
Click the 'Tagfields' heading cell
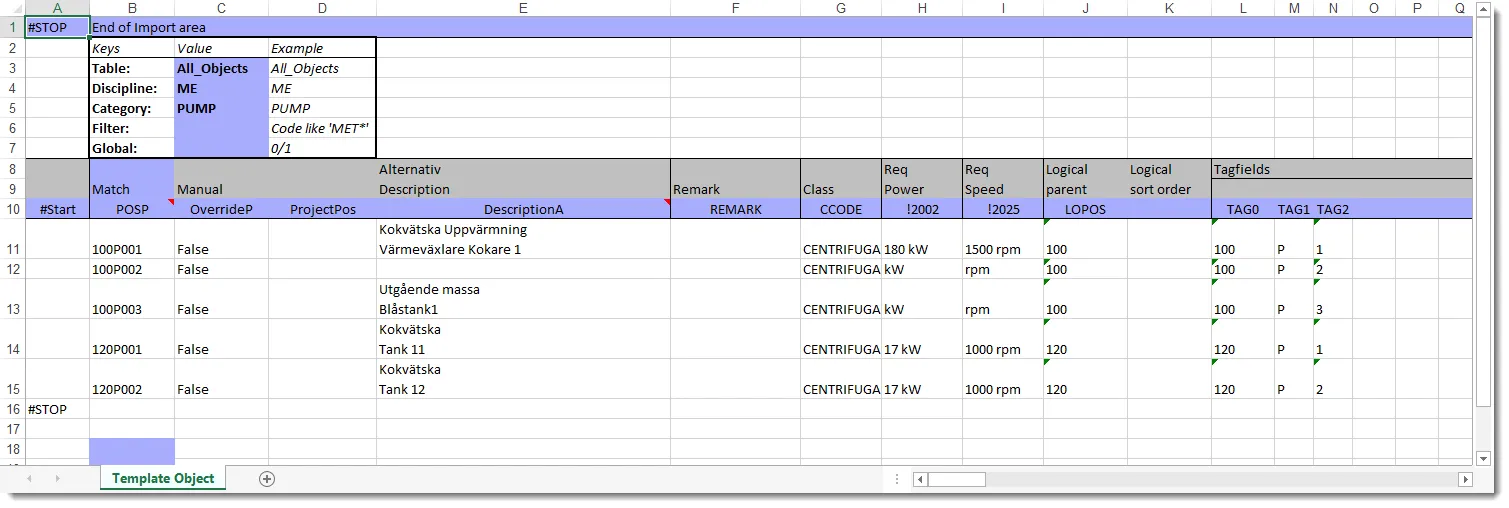coord(1241,169)
